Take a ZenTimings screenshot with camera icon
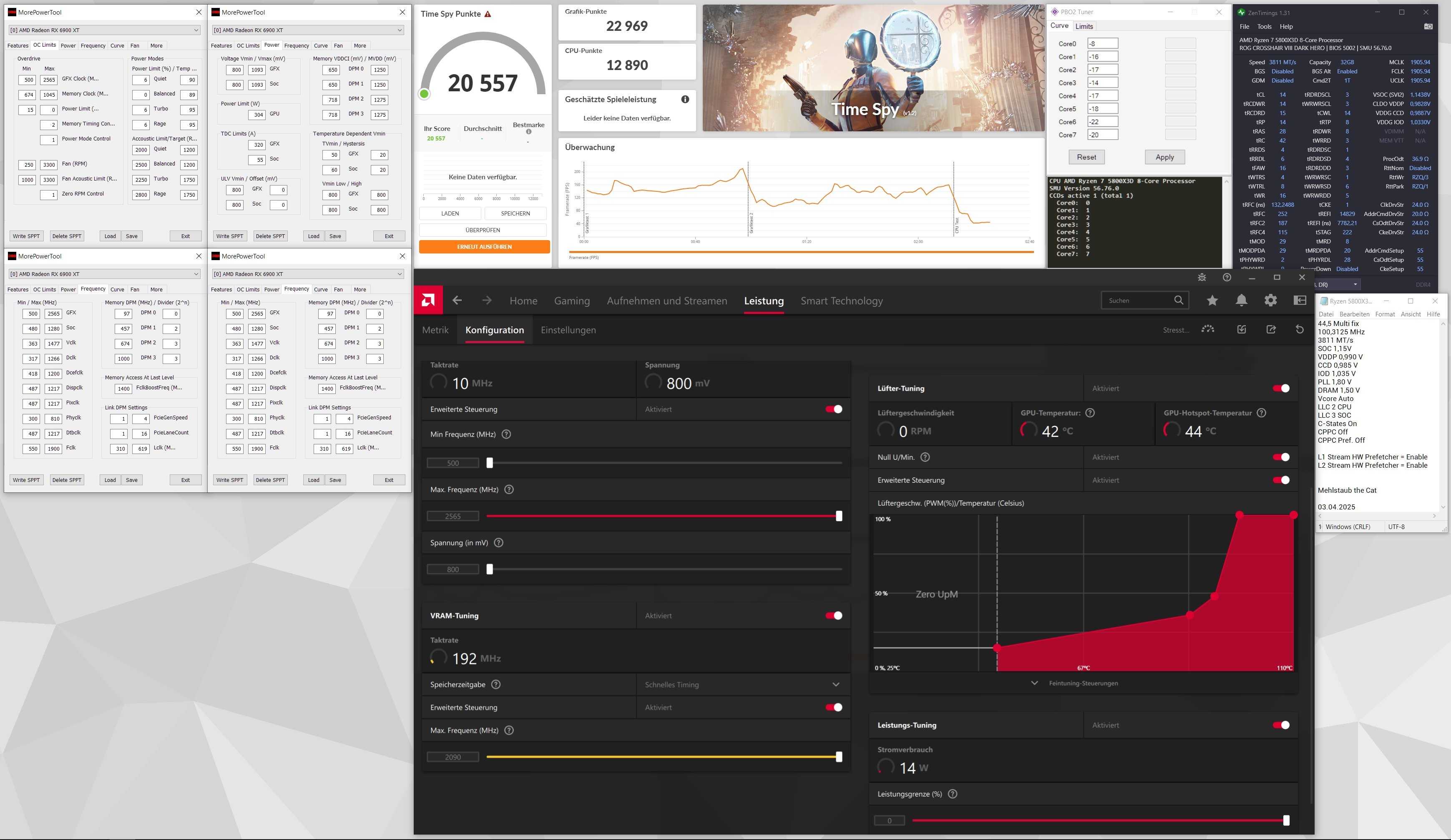Screen dimensions: 1451x840 pos(1428,26)
